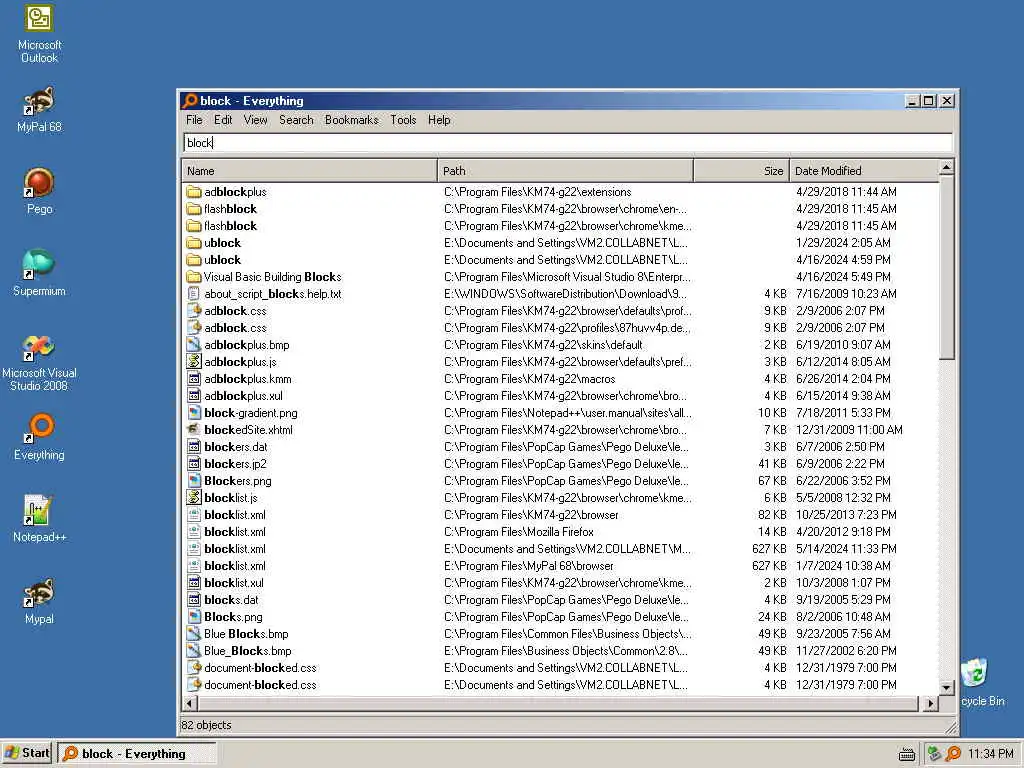Click the blockedSite.xhtml file icon
Screen dimensions: 1024x768
tap(193, 430)
